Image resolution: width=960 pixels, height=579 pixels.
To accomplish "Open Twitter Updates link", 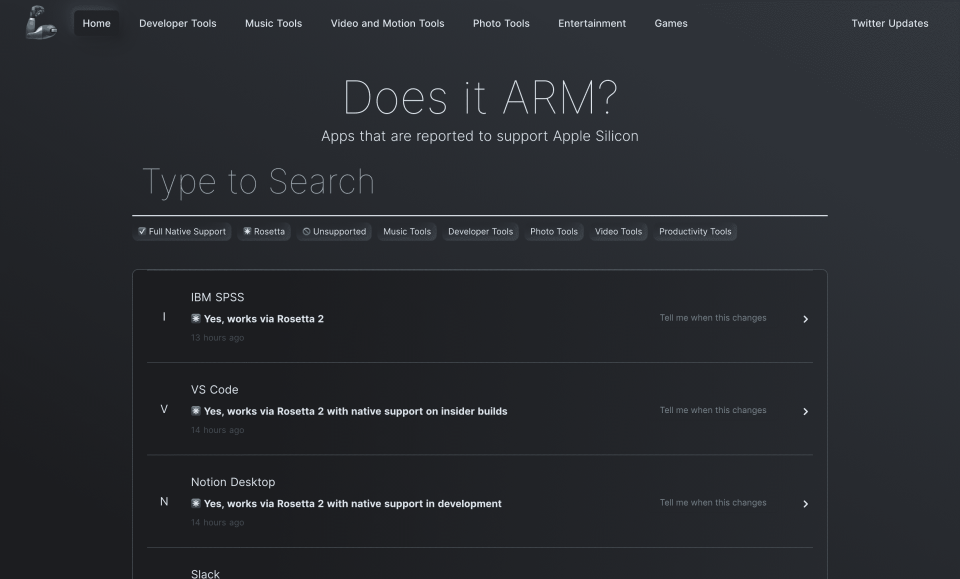I will 889,23.
